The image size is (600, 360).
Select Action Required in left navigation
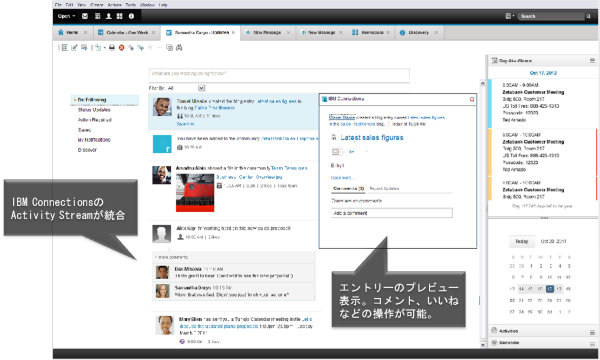(95, 120)
